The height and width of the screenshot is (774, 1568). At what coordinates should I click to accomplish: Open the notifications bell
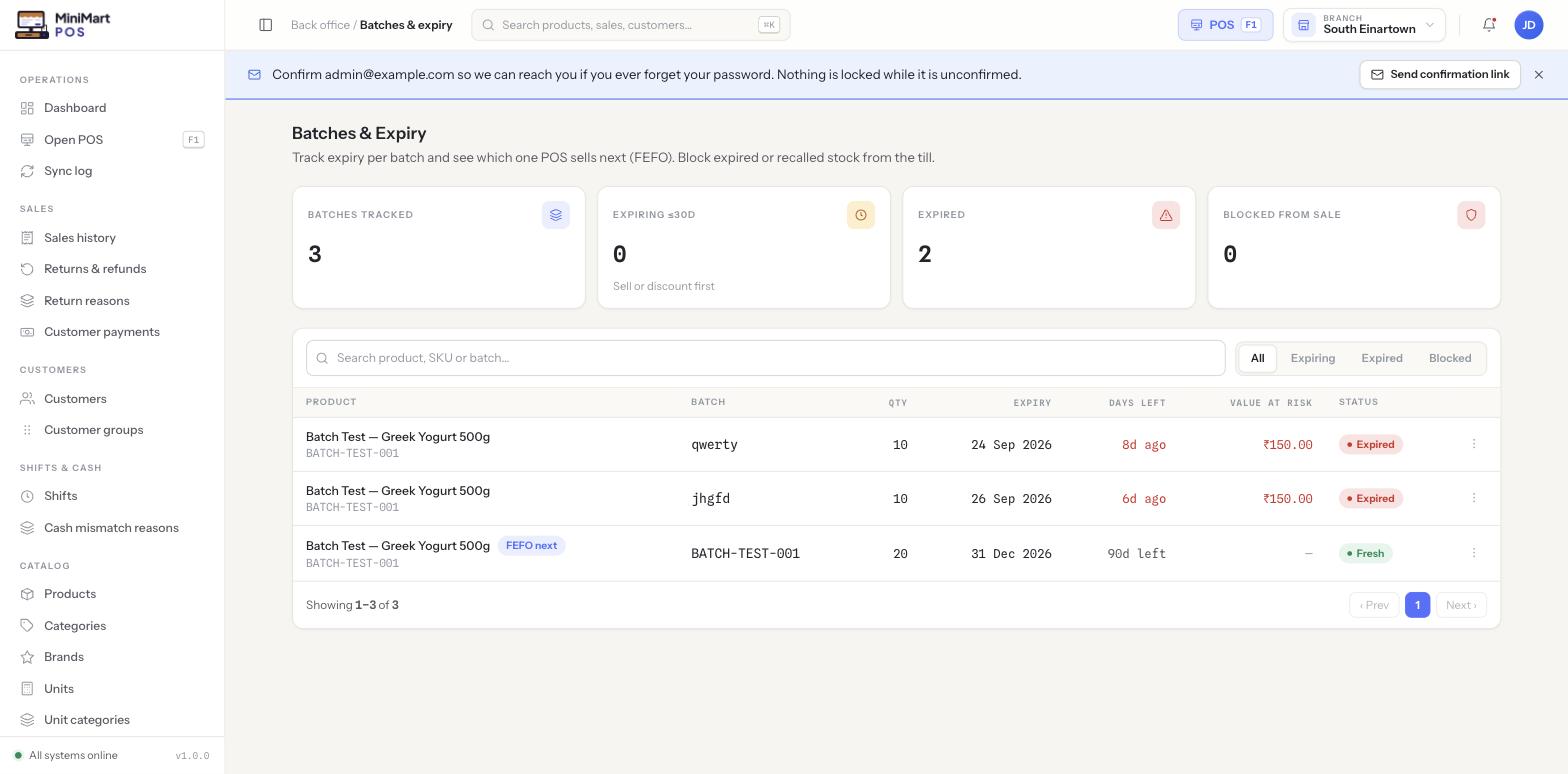pos(1489,25)
